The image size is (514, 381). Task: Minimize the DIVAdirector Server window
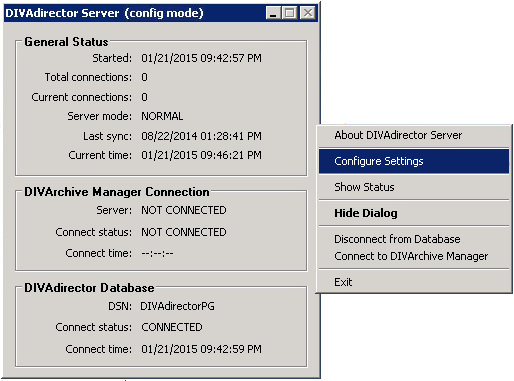tap(273, 13)
